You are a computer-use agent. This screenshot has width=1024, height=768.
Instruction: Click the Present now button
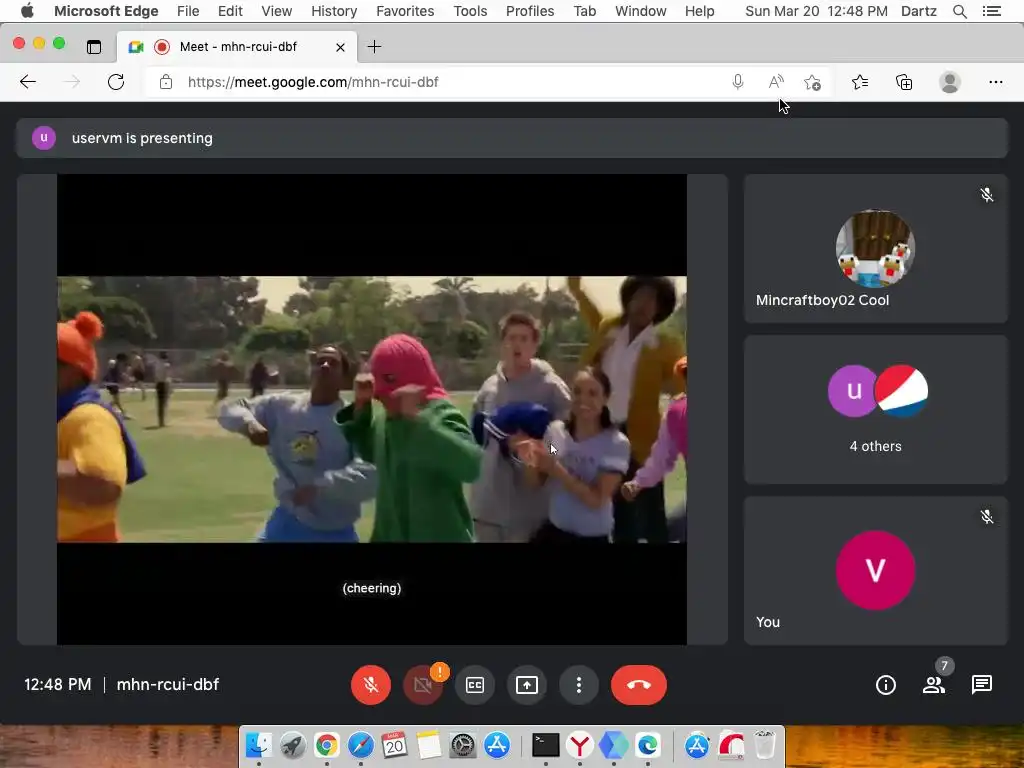pyautogui.click(x=526, y=684)
